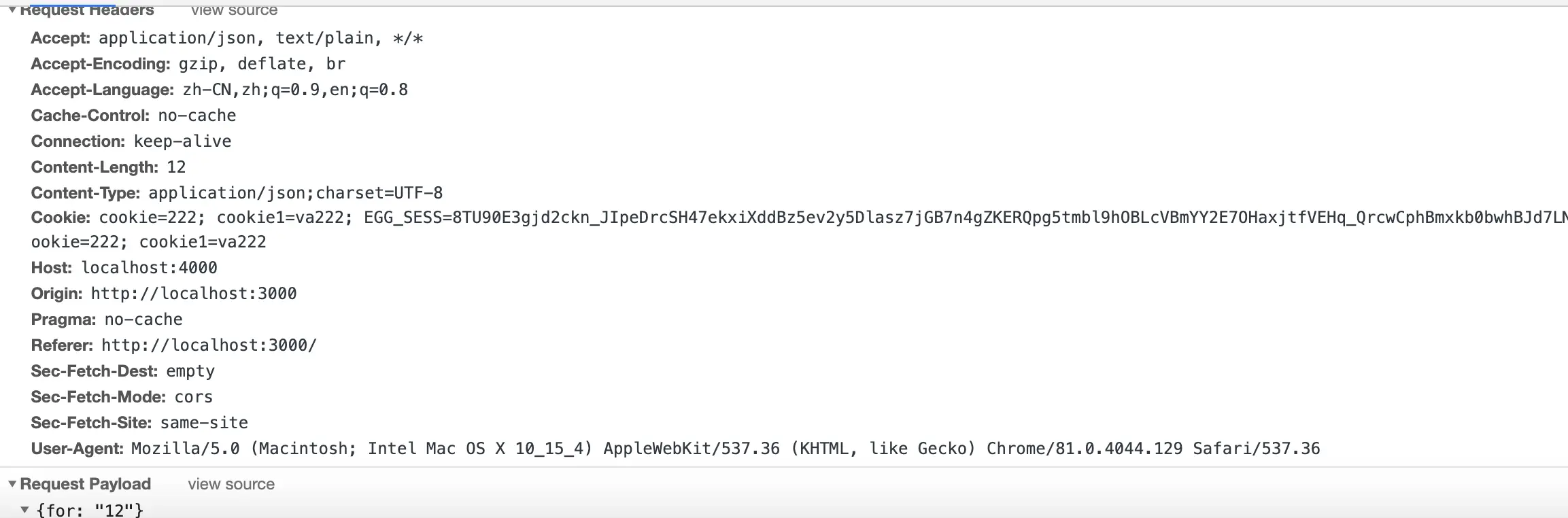Click the Content-Length header value 12

coord(176,167)
